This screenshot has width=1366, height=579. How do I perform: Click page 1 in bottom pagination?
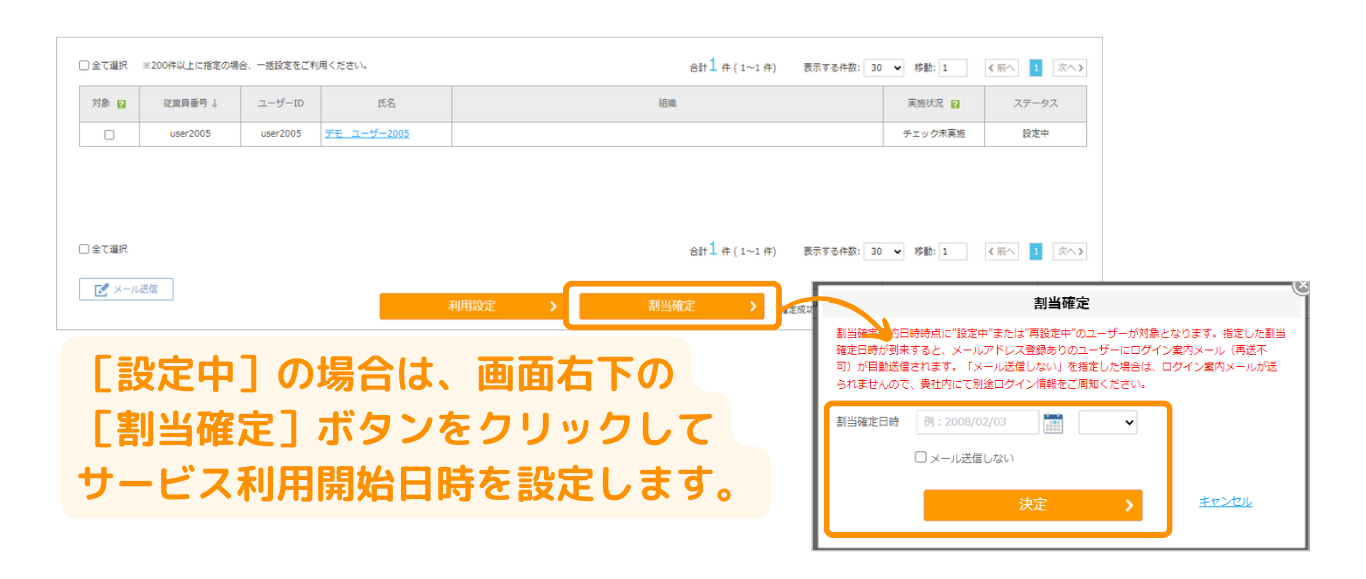pyautogui.click(x=1036, y=252)
